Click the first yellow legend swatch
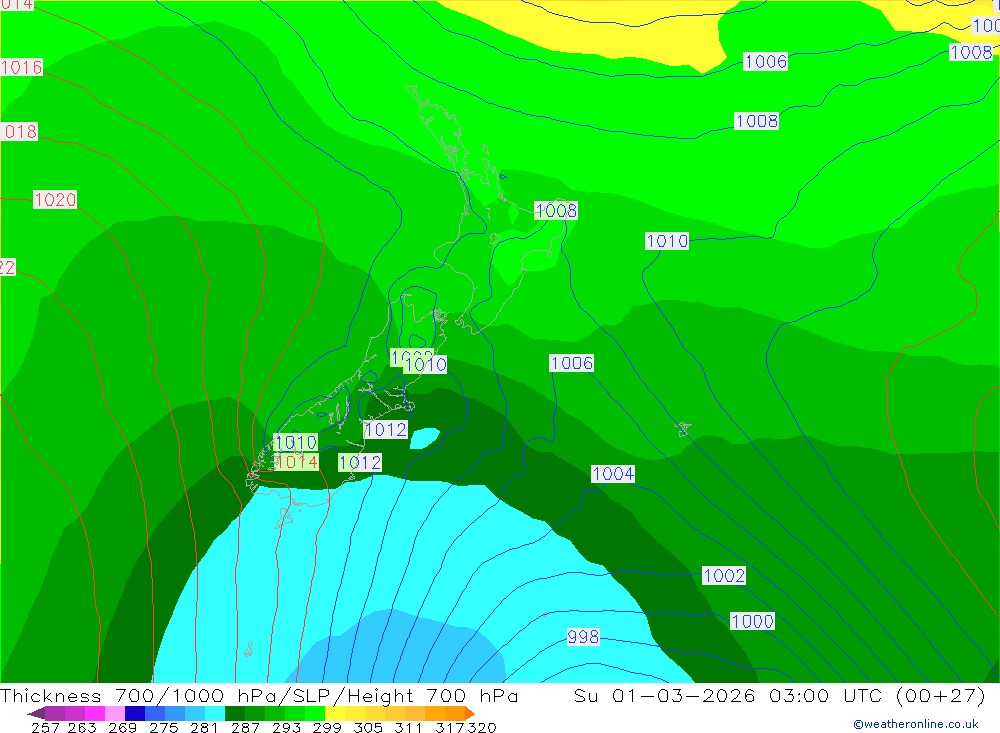 (335, 713)
